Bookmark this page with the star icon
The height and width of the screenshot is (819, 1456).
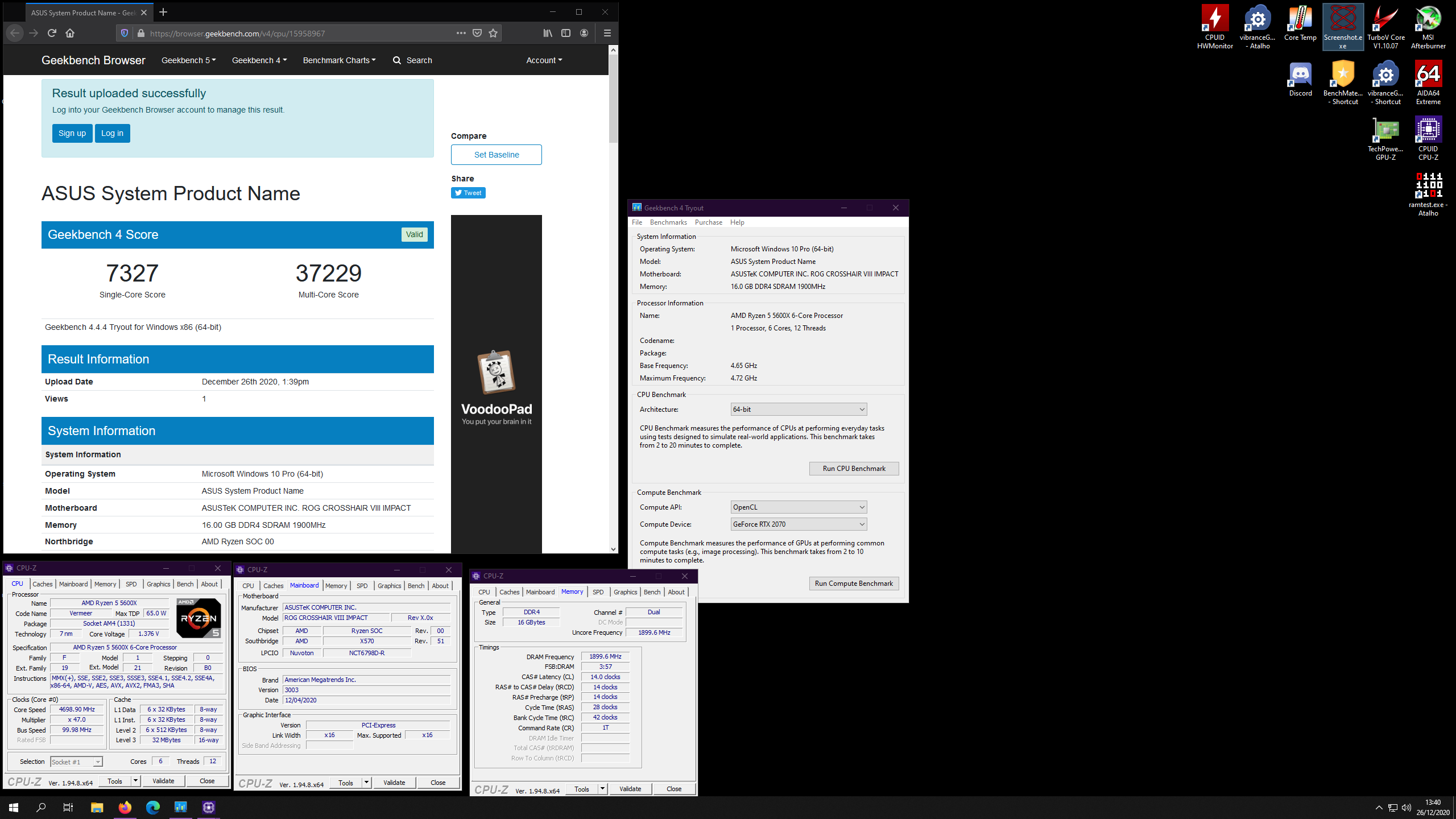coord(493,33)
